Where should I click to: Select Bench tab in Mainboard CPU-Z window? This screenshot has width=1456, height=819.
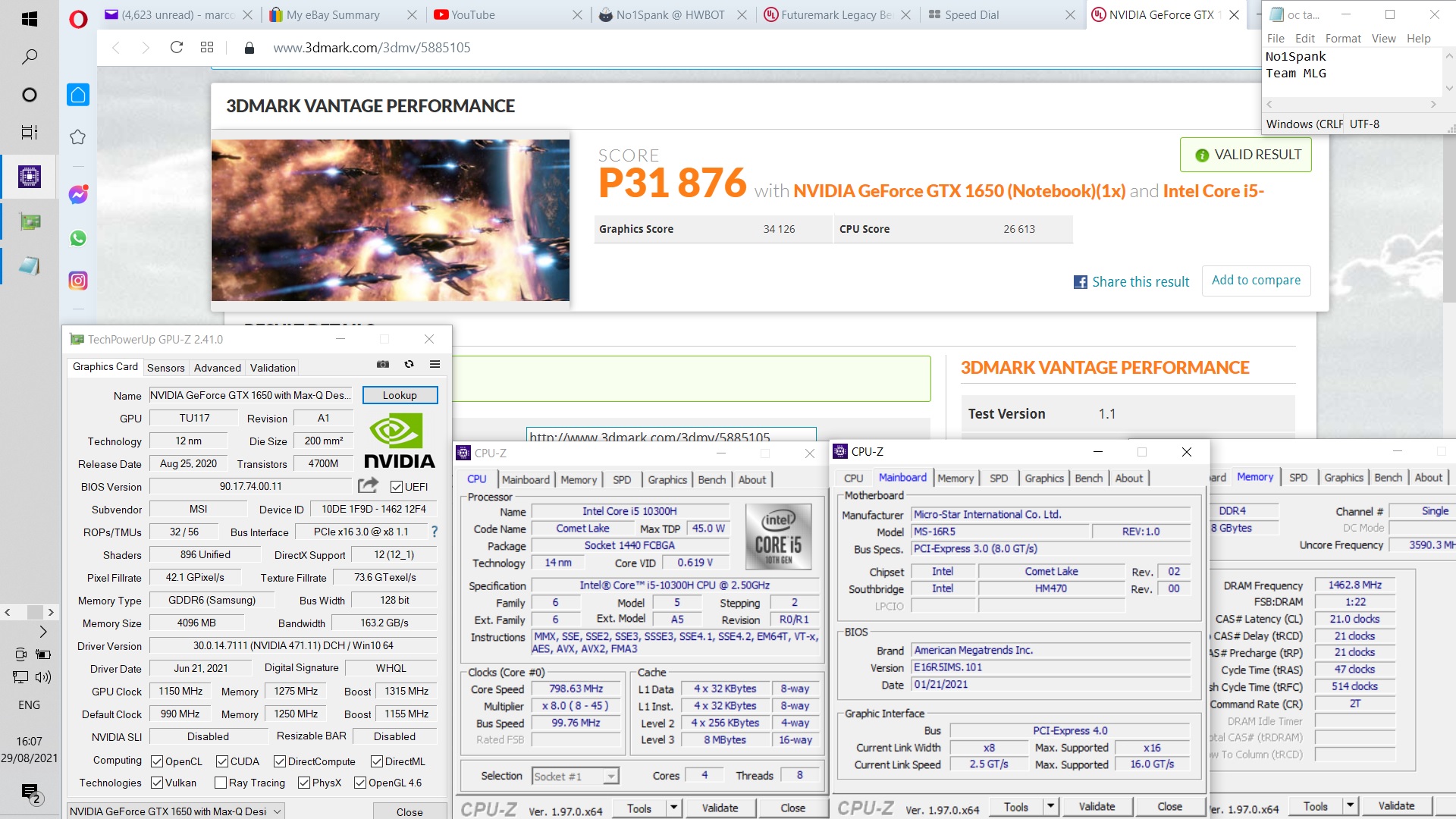[x=1088, y=478]
